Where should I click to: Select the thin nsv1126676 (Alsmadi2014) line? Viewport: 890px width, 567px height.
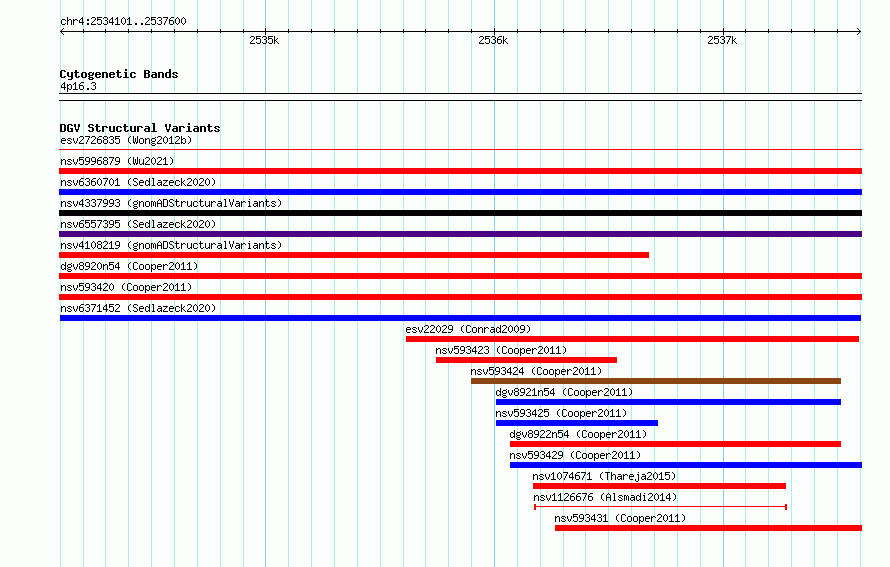point(660,506)
